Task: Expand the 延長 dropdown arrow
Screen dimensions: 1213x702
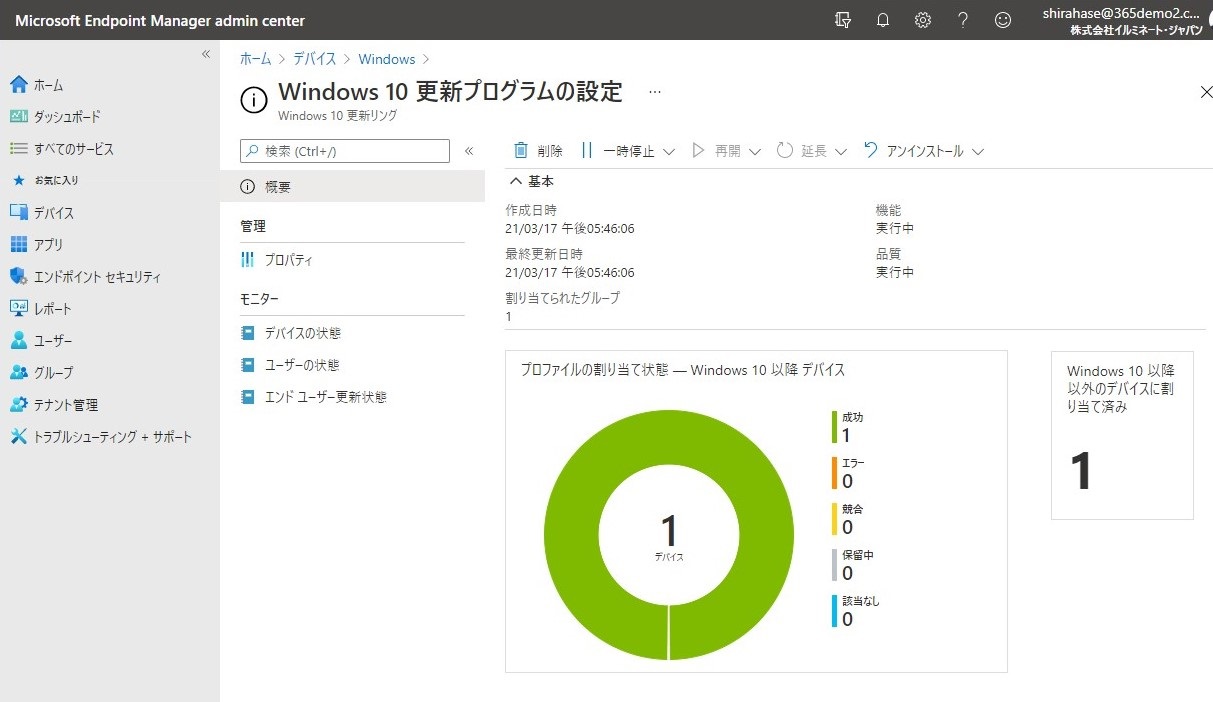Action: (841, 152)
